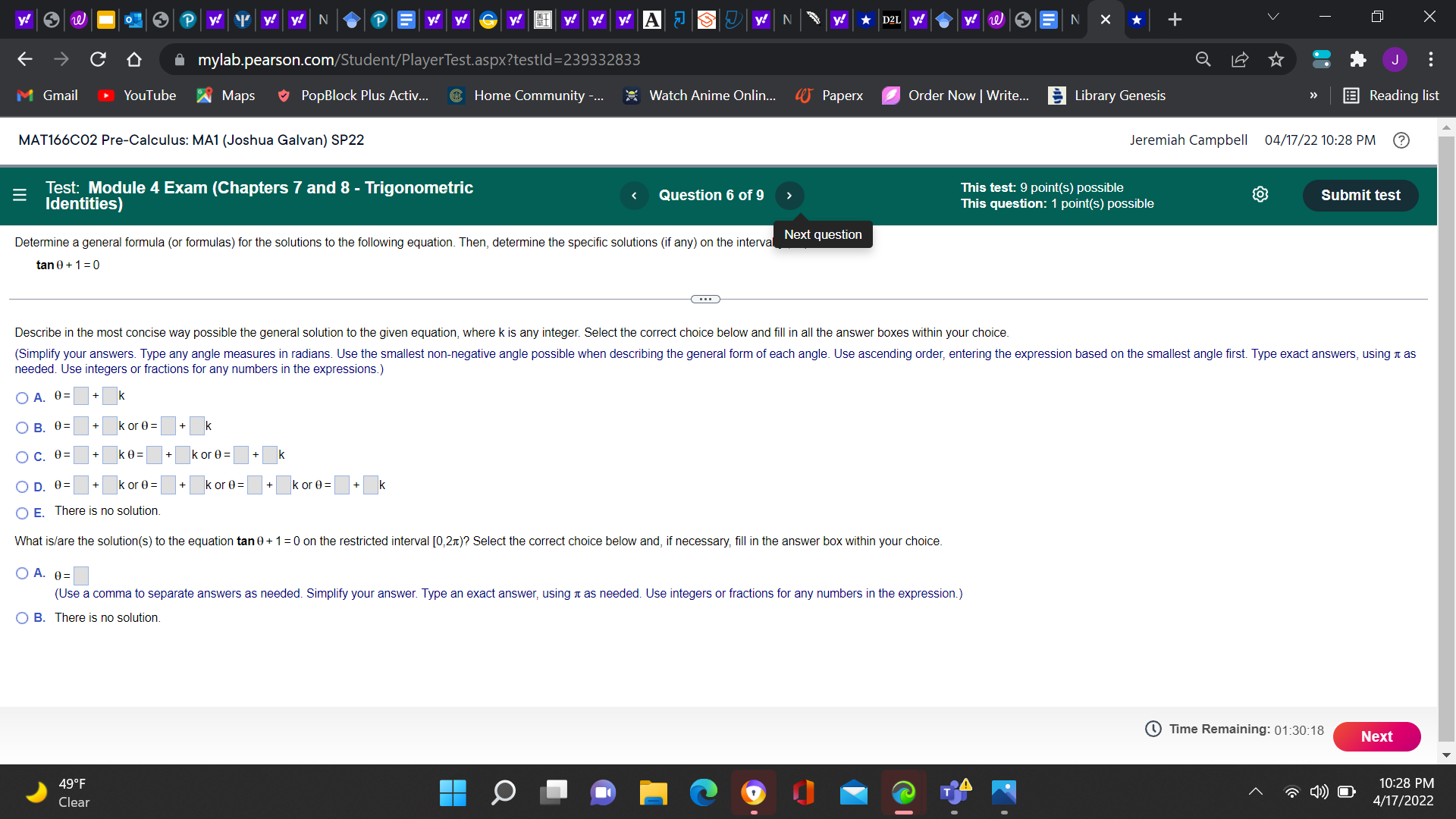
Task: Open Reading list from the bookmarks bar
Action: click(x=1392, y=96)
